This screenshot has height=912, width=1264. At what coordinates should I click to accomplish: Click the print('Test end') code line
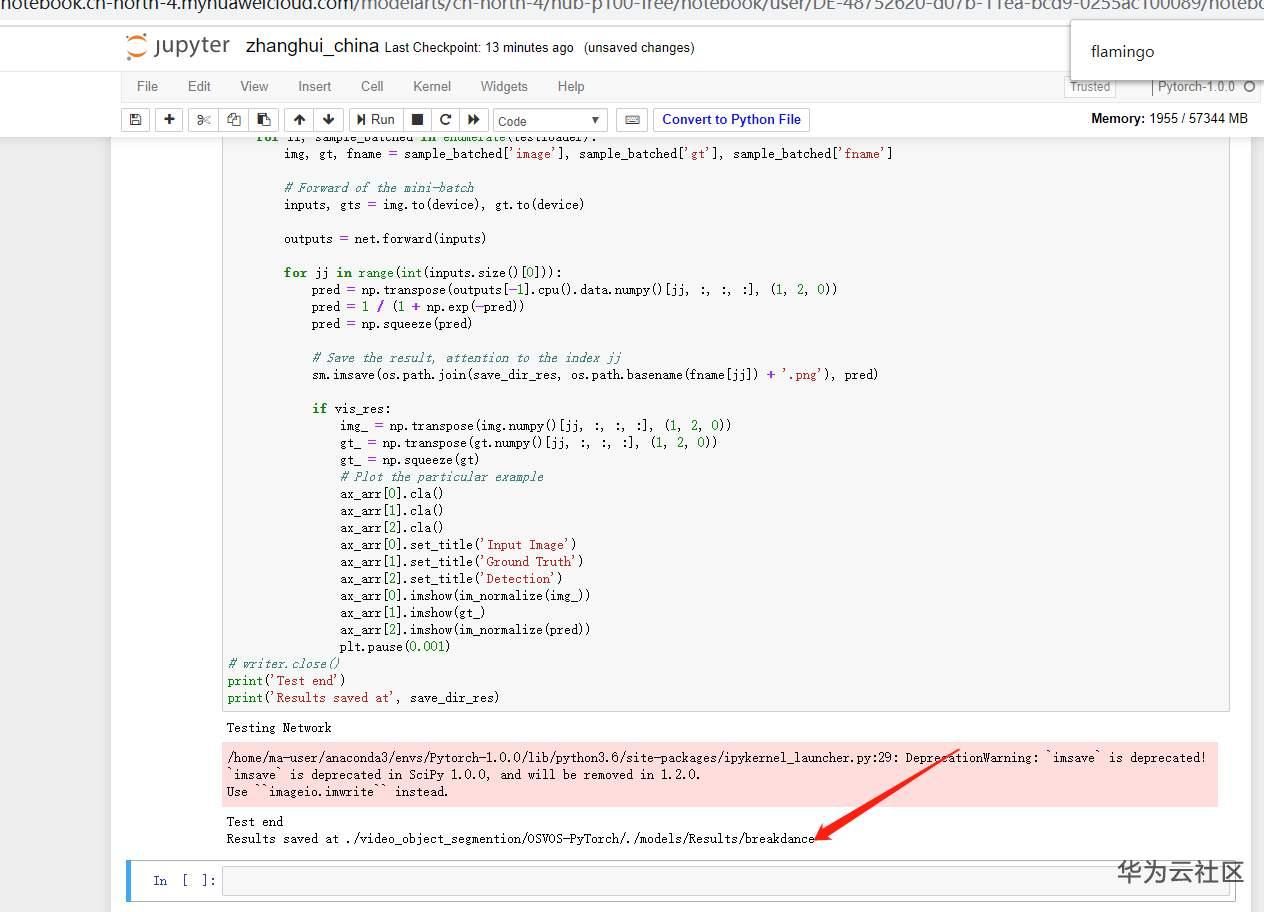286,680
